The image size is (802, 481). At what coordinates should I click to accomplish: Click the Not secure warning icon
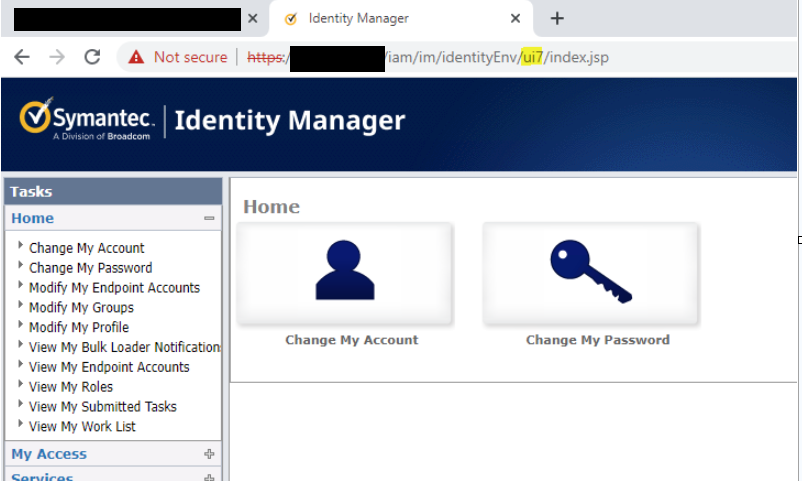136,57
